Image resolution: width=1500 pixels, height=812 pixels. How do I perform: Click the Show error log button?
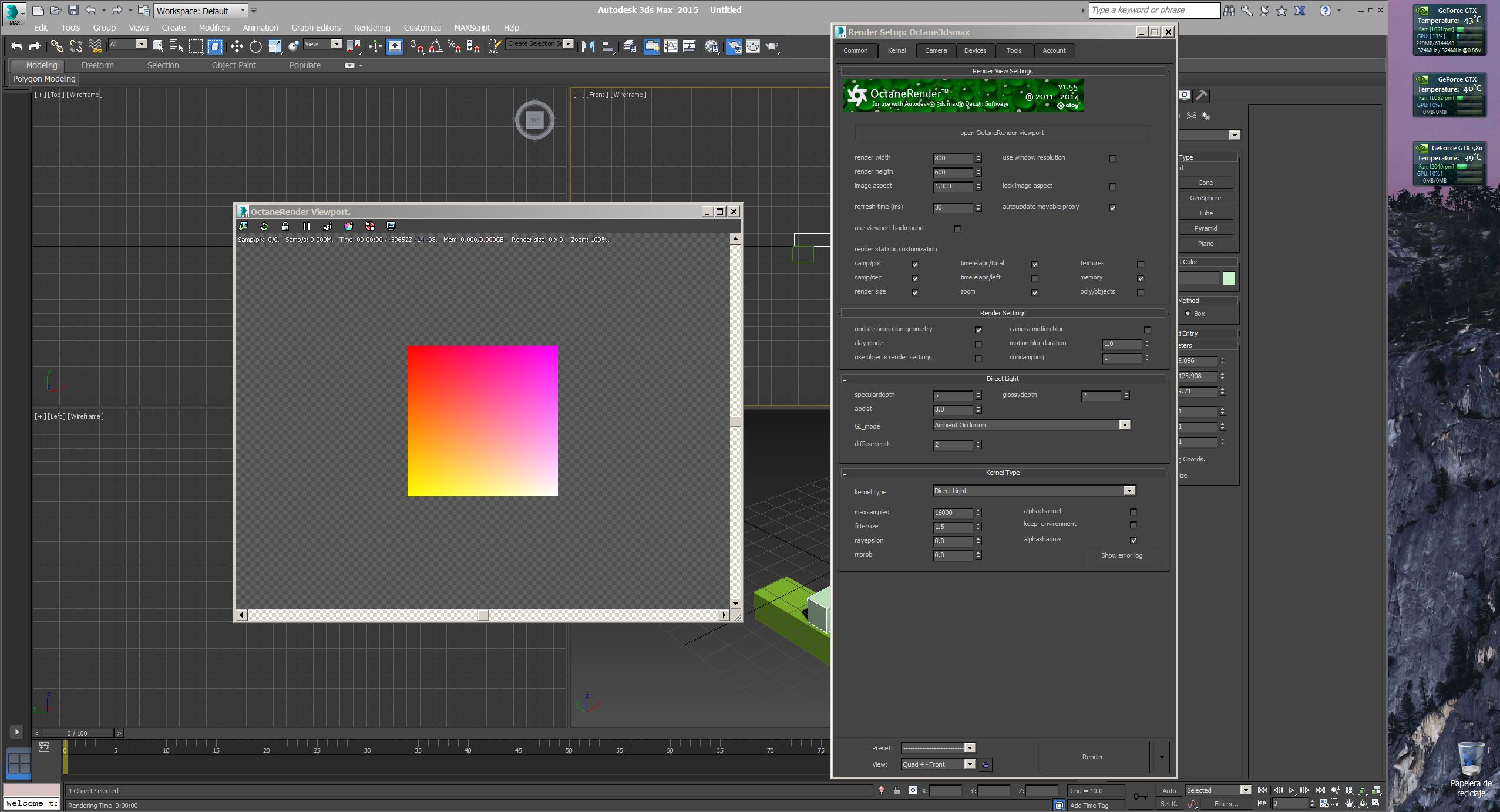tap(1122, 555)
